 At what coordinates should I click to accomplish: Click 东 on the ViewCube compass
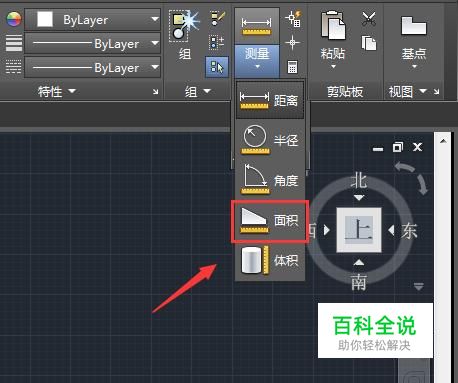[409, 231]
